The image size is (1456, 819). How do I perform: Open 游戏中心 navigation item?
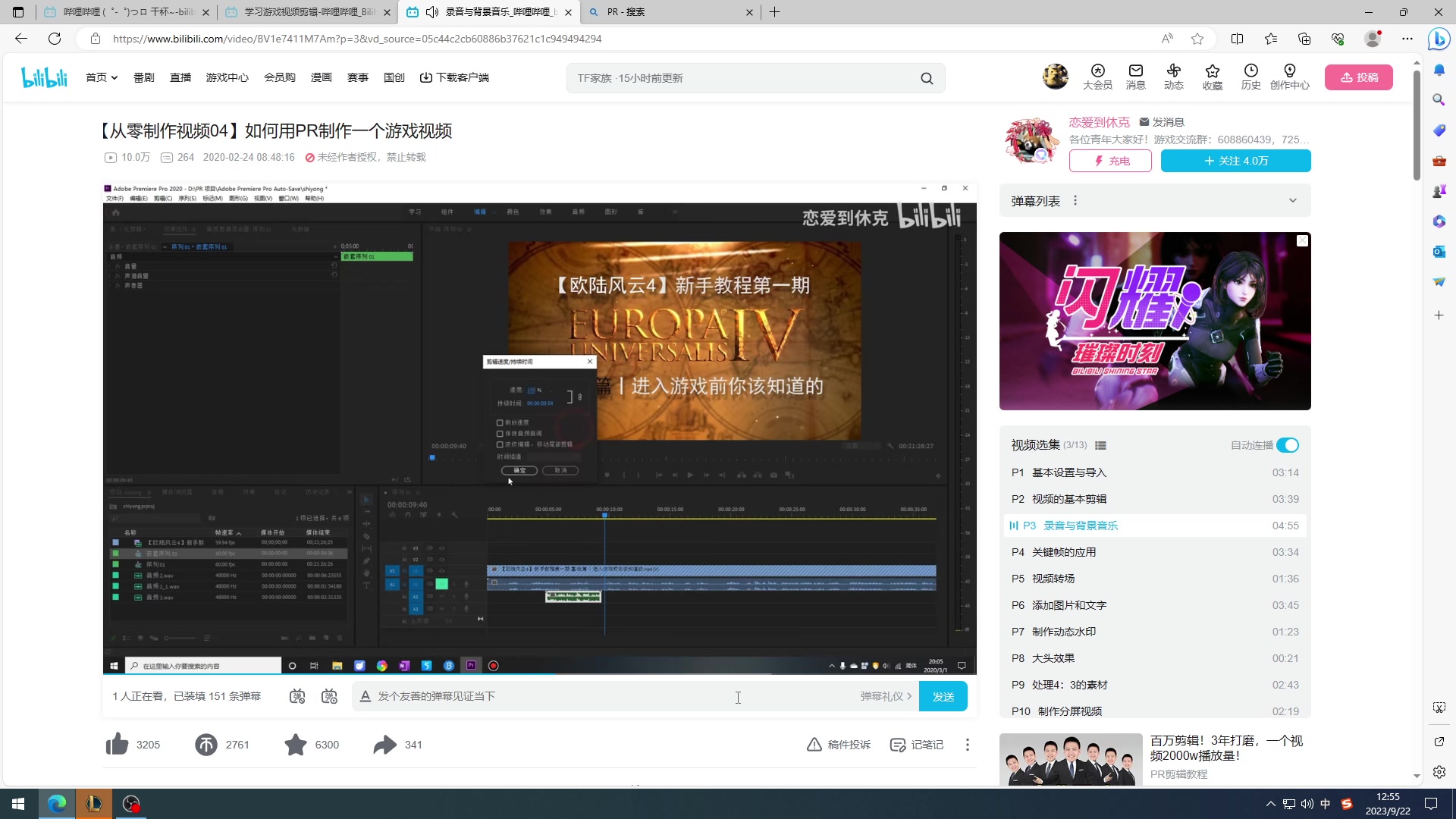[227, 77]
